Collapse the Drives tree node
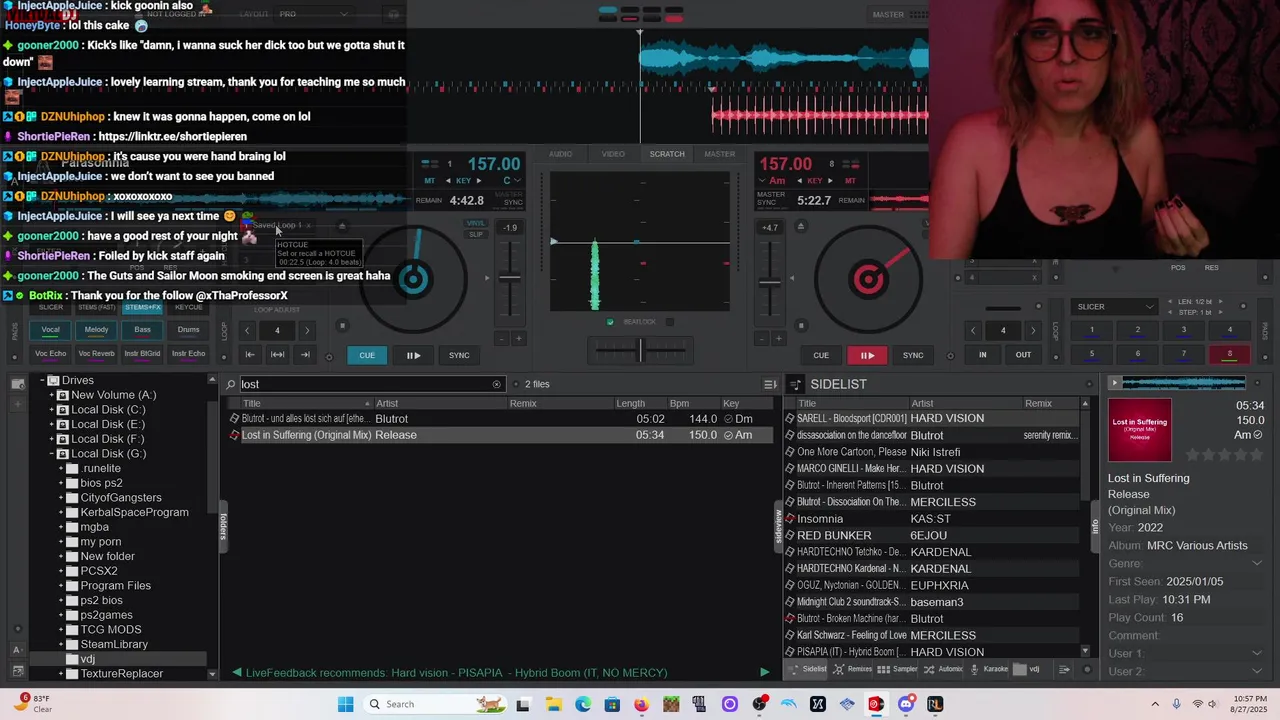 click(42, 380)
